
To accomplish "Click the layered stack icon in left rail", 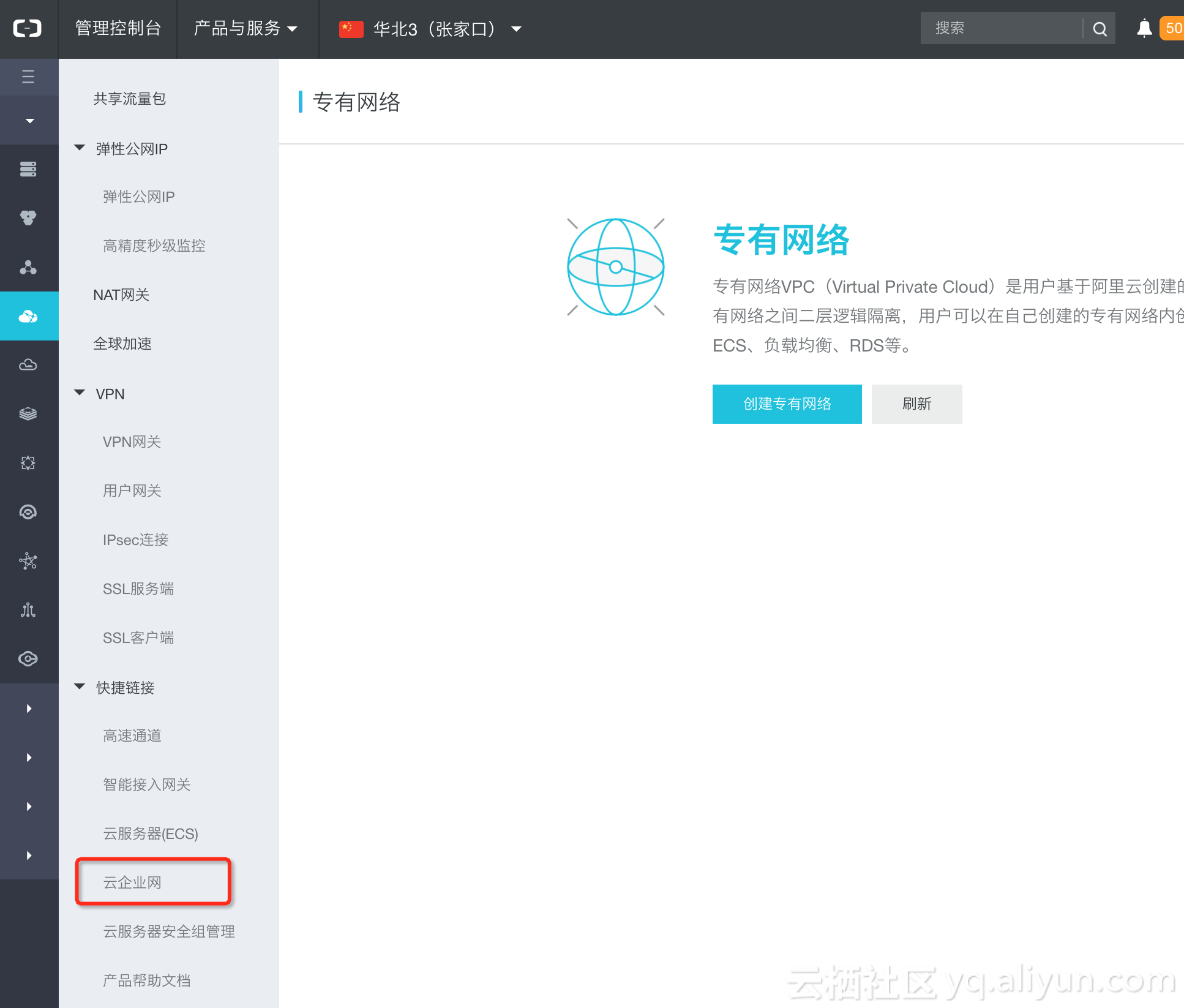I will [28, 414].
